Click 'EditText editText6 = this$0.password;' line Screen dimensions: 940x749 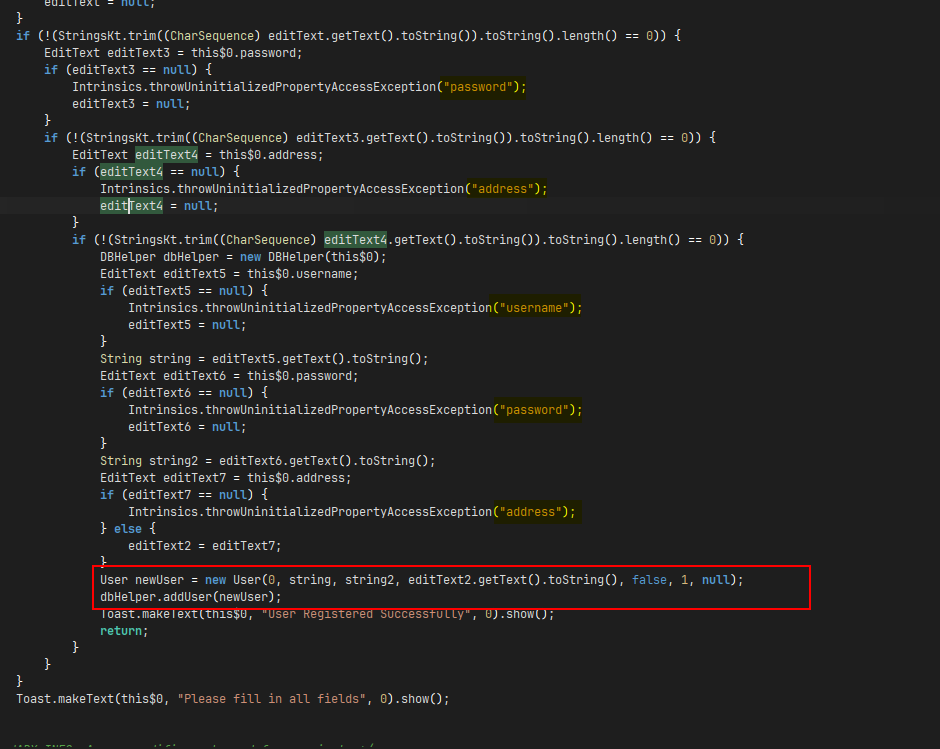tap(229, 376)
